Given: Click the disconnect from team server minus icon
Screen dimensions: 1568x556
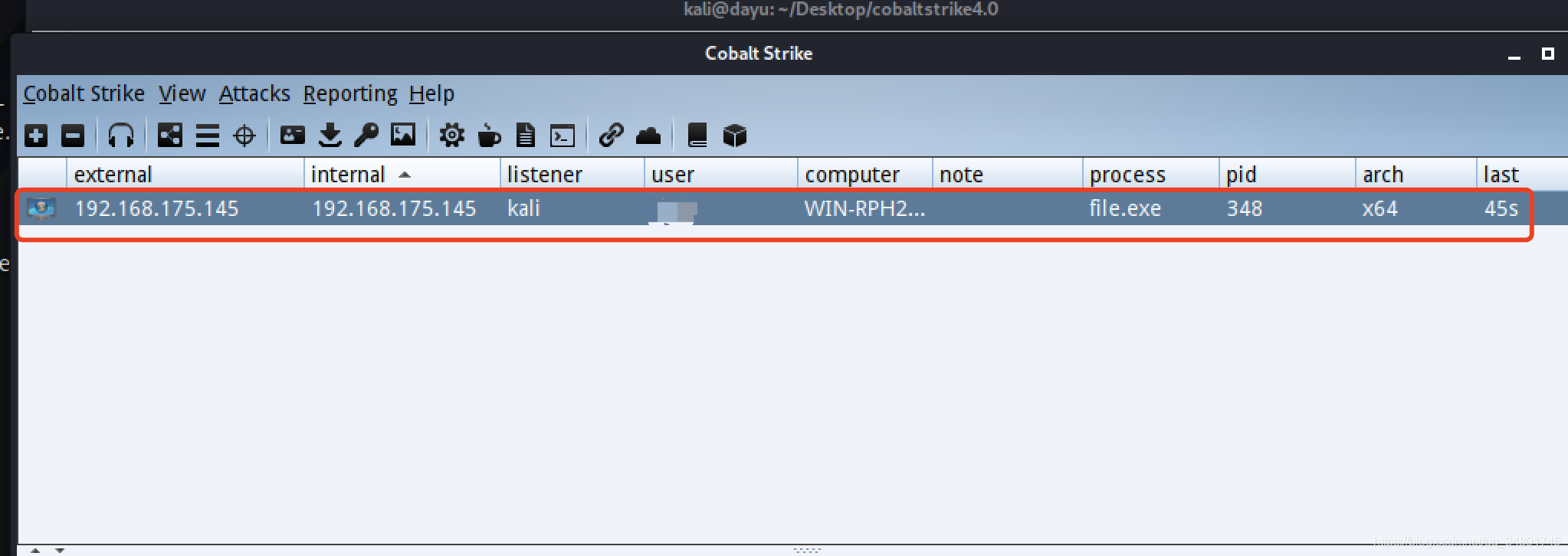Looking at the screenshot, I should pyautogui.click(x=73, y=136).
